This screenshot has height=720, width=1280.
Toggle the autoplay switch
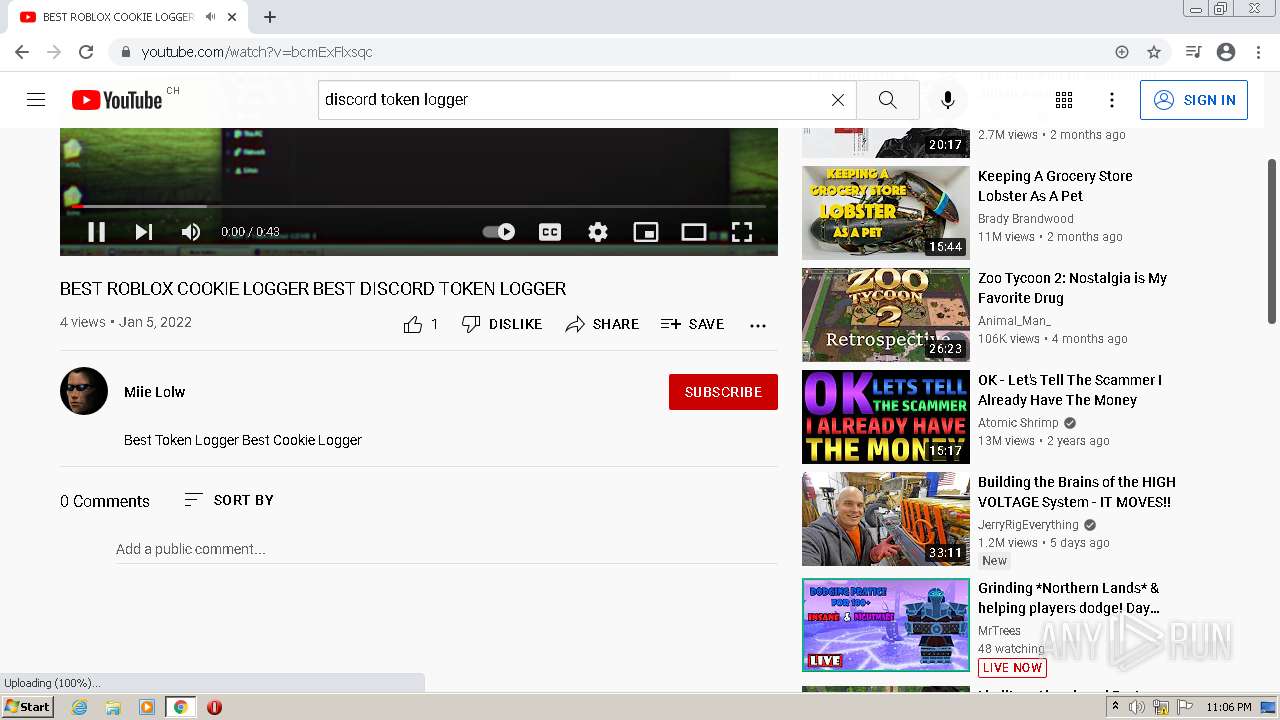[498, 232]
